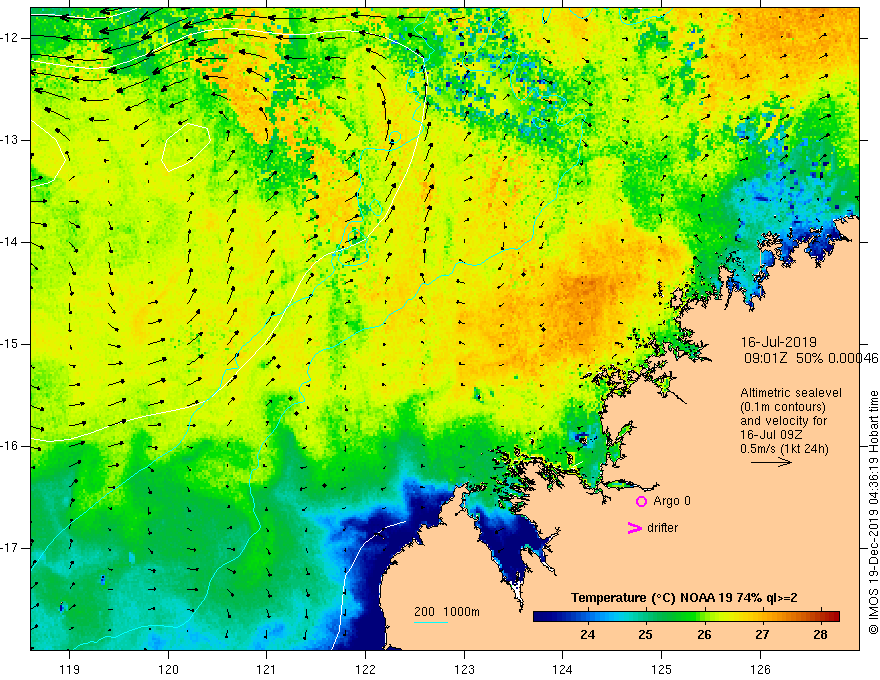The height and width of the screenshot is (680, 880).
Task: Click the text '09:01Z 50% 0.00046'
Action: pyautogui.click(x=811, y=358)
